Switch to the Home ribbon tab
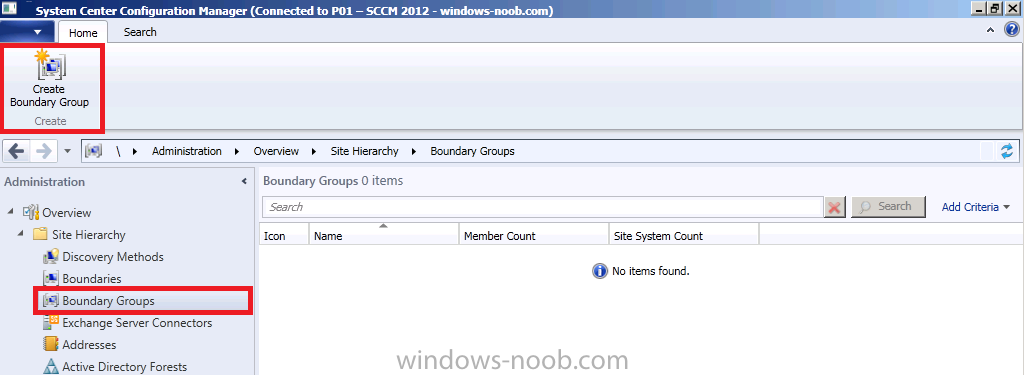1024x375 pixels. coord(83,32)
